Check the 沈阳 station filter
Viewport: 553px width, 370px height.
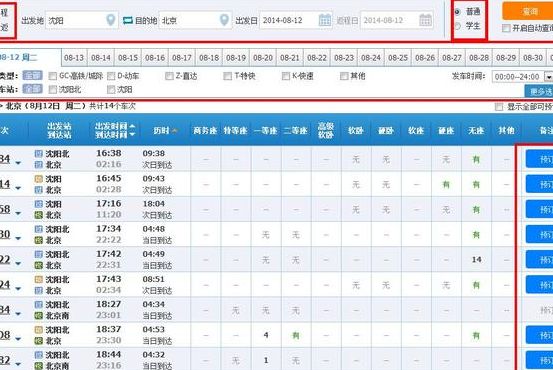[111, 90]
